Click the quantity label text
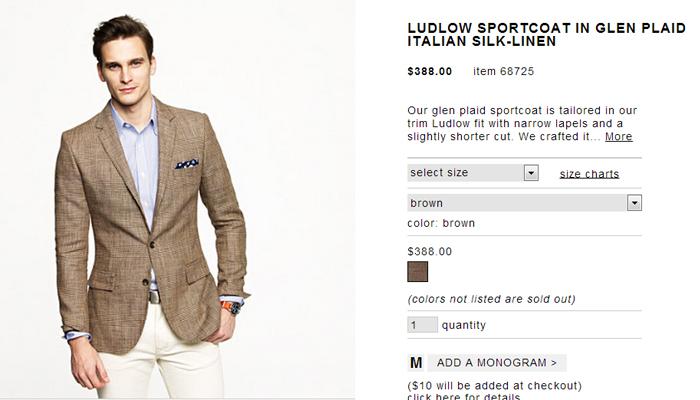This screenshot has width=700, height=400. [x=464, y=325]
